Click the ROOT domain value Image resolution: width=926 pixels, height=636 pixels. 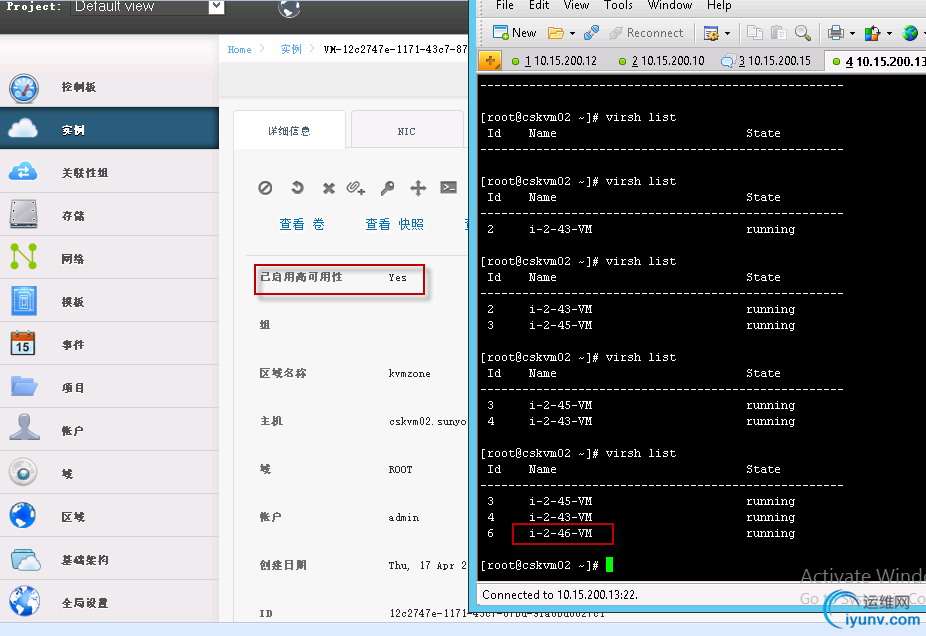(x=400, y=469)
